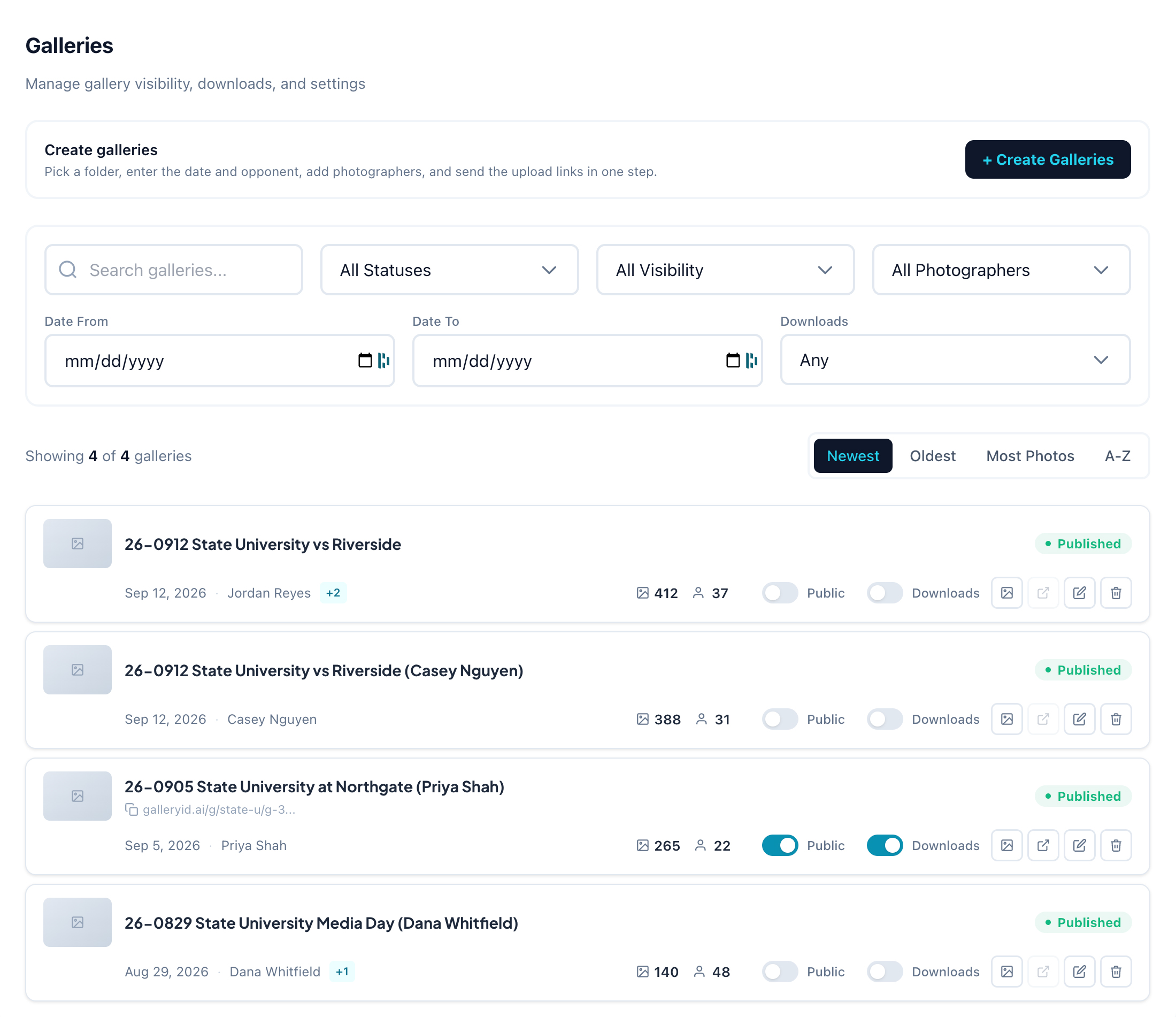This screenshot has height=1017, width=1176.
Task: Click the Date To input field
Action: [587, 361]
